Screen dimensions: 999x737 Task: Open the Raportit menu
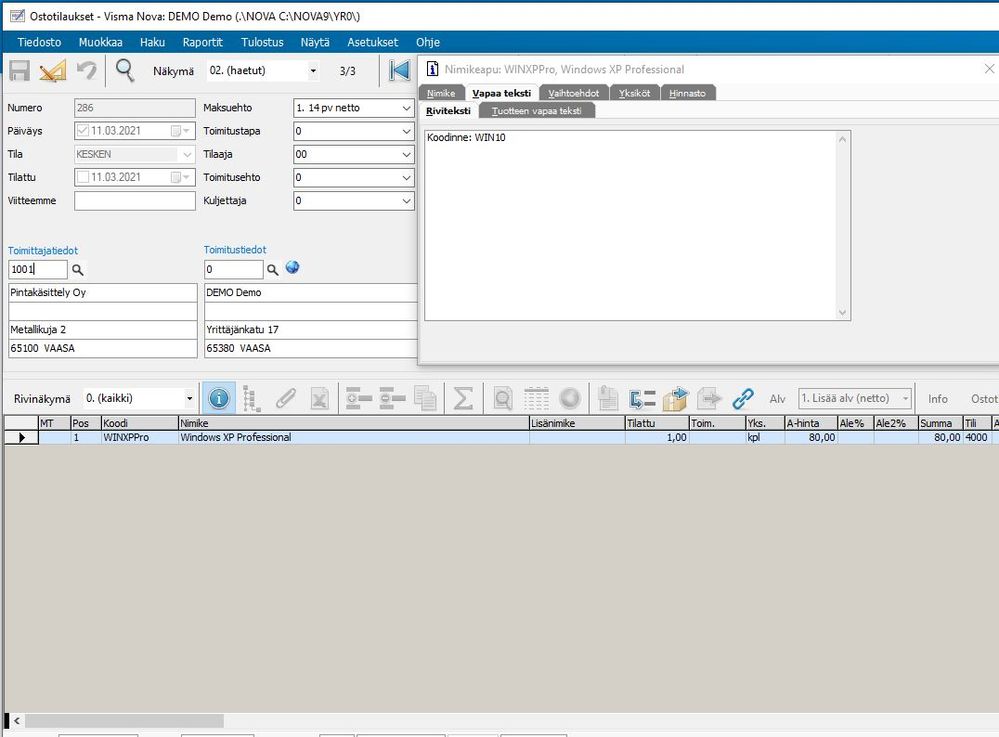click(x=203, y=42)
